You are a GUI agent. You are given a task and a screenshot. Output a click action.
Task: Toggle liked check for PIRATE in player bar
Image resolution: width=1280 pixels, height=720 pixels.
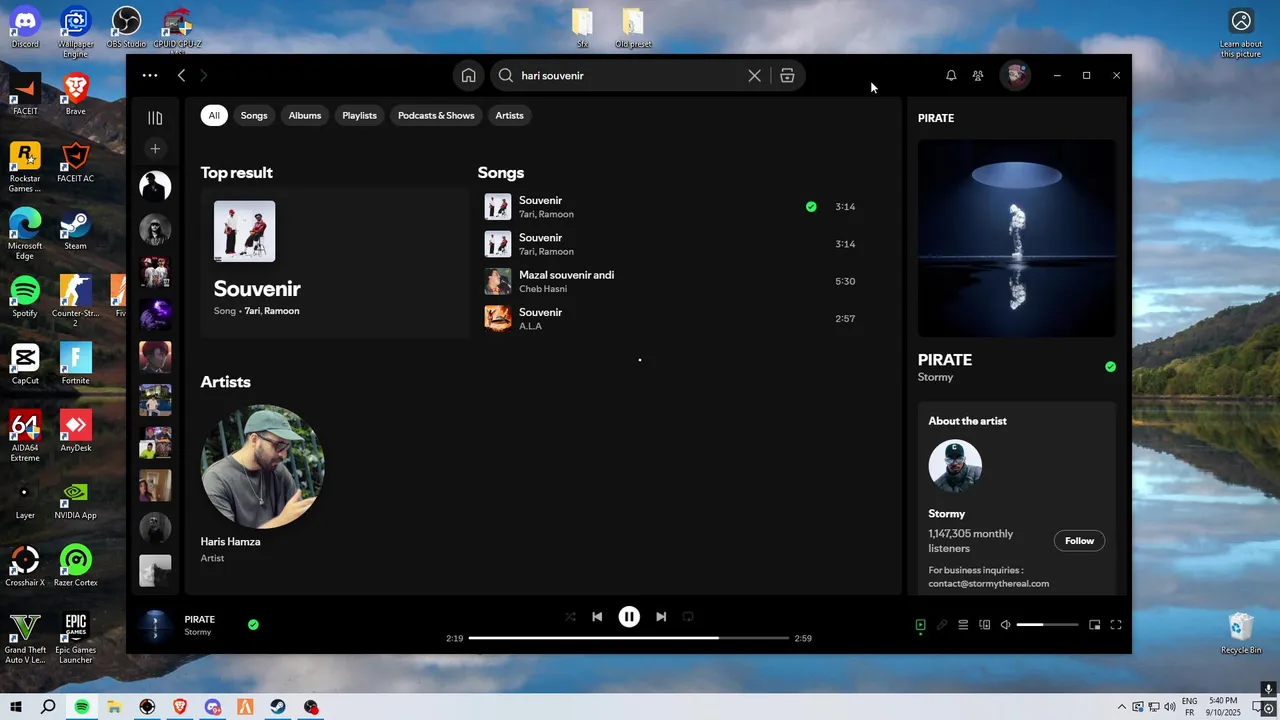253,625
